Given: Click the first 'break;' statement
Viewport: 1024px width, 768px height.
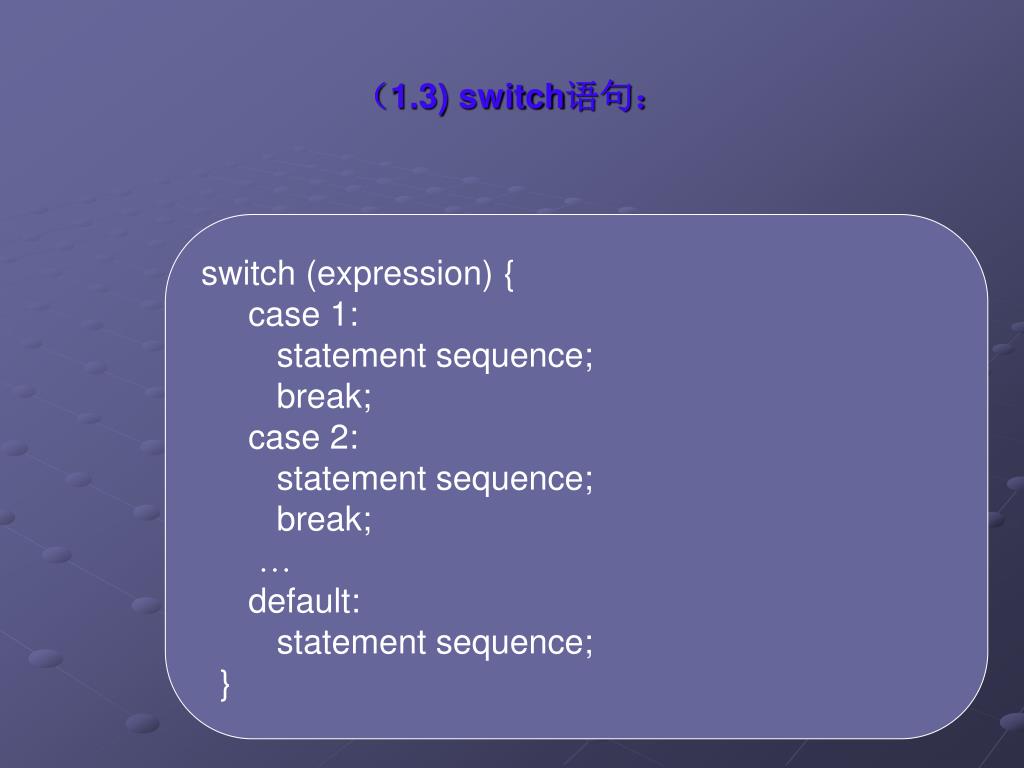Looking at the screenshot, I should click(x=324, y=397).
